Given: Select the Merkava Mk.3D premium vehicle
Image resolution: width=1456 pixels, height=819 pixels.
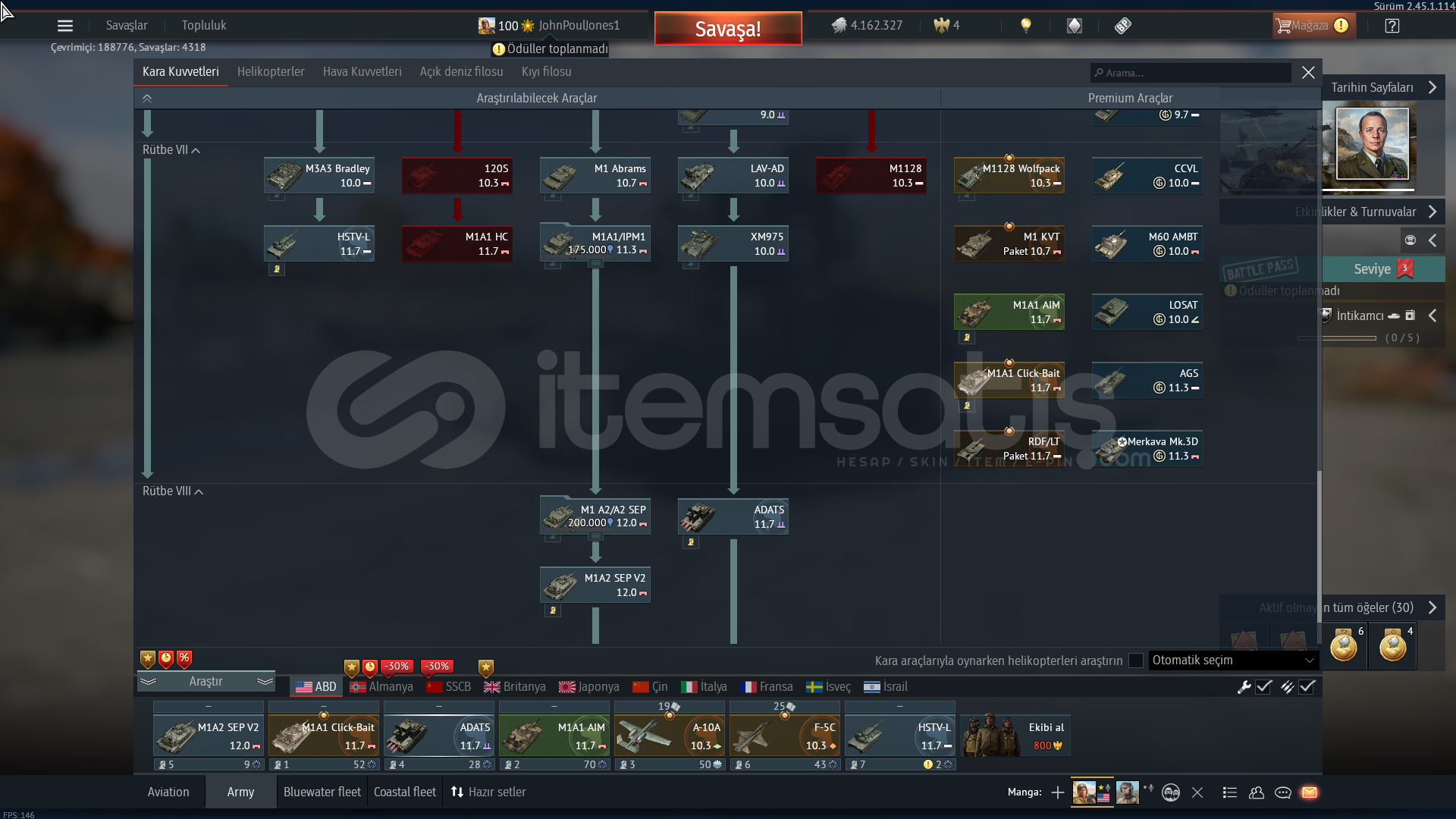Looking at the screenshot, I should (1147, 448).
